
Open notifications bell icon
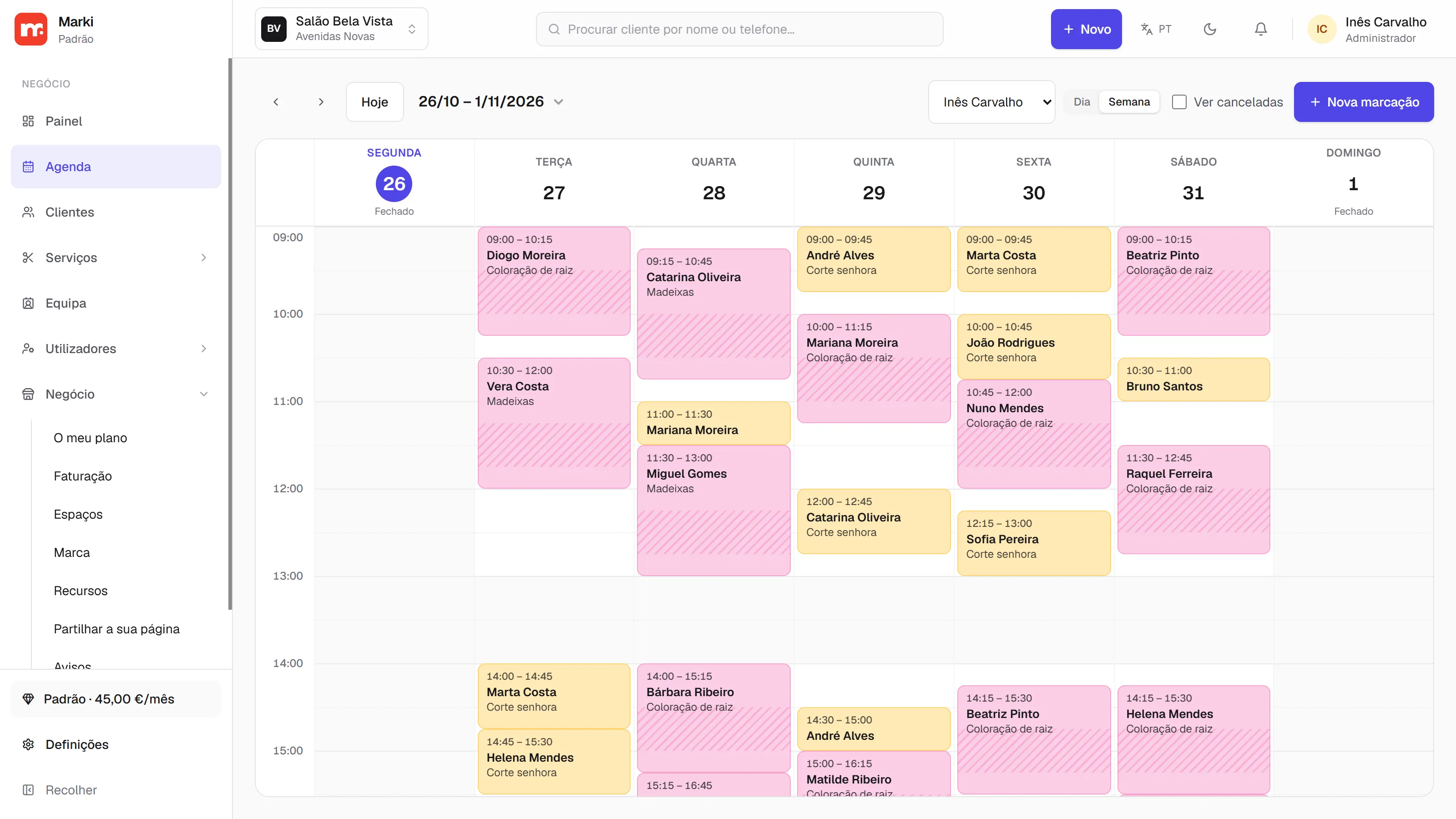(x=1260, y=29)
